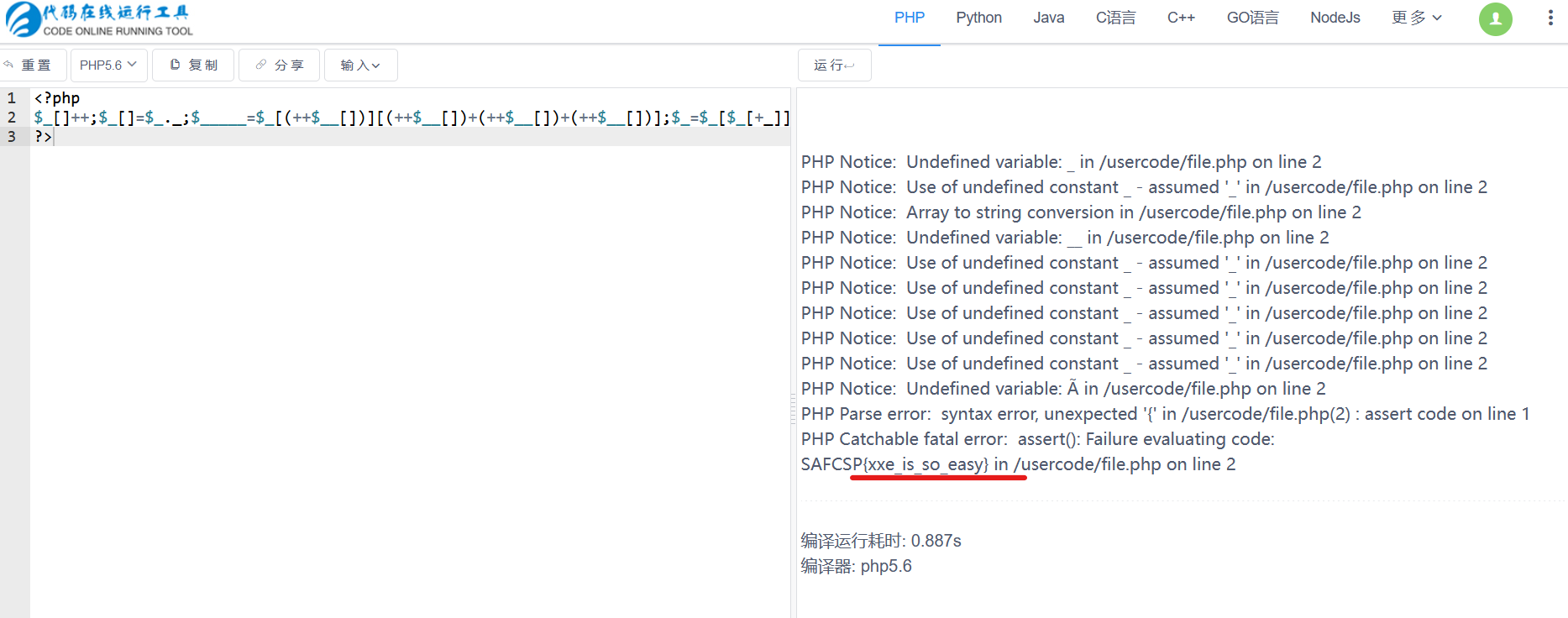Click the SAFCSP{xxe_is_so_easy} flag output line
This screenshot has height=618, width=1568.
(1018, 464)
